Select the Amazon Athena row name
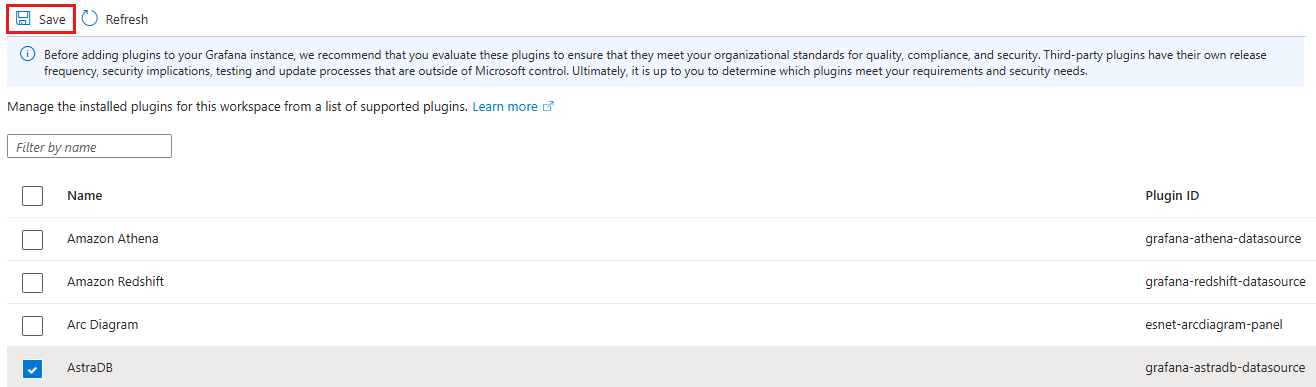The width and height of the screenshot is (1316, 387). click(113, 239)
